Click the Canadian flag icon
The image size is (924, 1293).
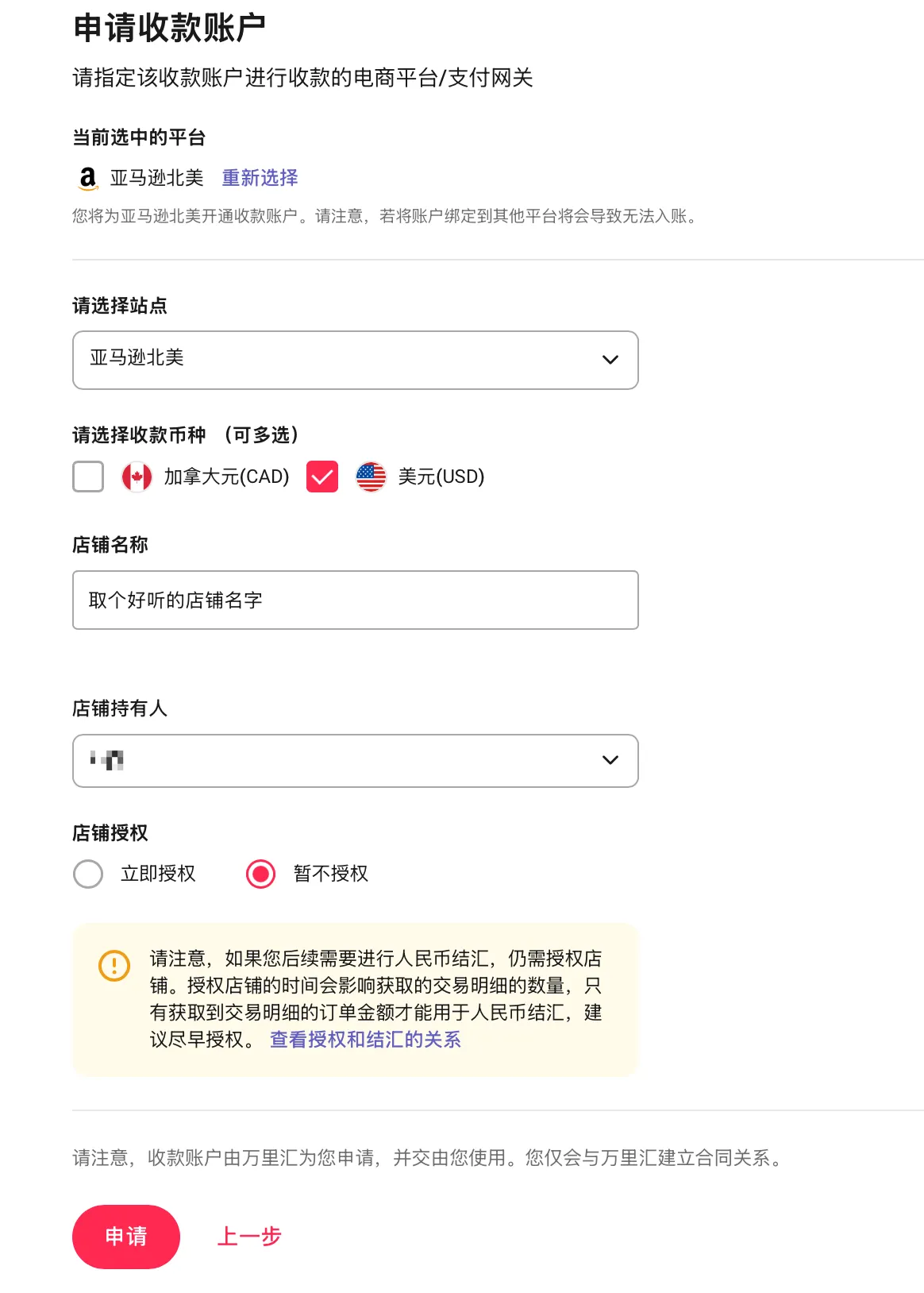(x=137, y=477)
